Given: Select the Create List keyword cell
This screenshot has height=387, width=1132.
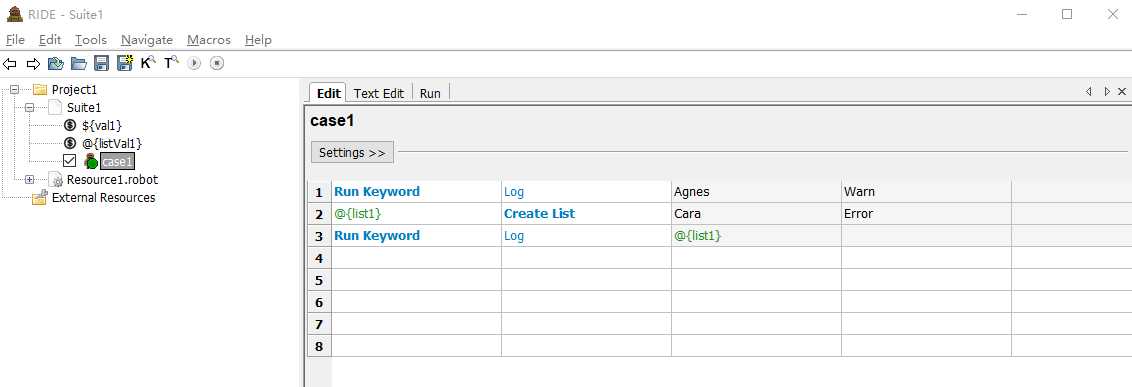Looking at the screenshot, I should (586, 214).
